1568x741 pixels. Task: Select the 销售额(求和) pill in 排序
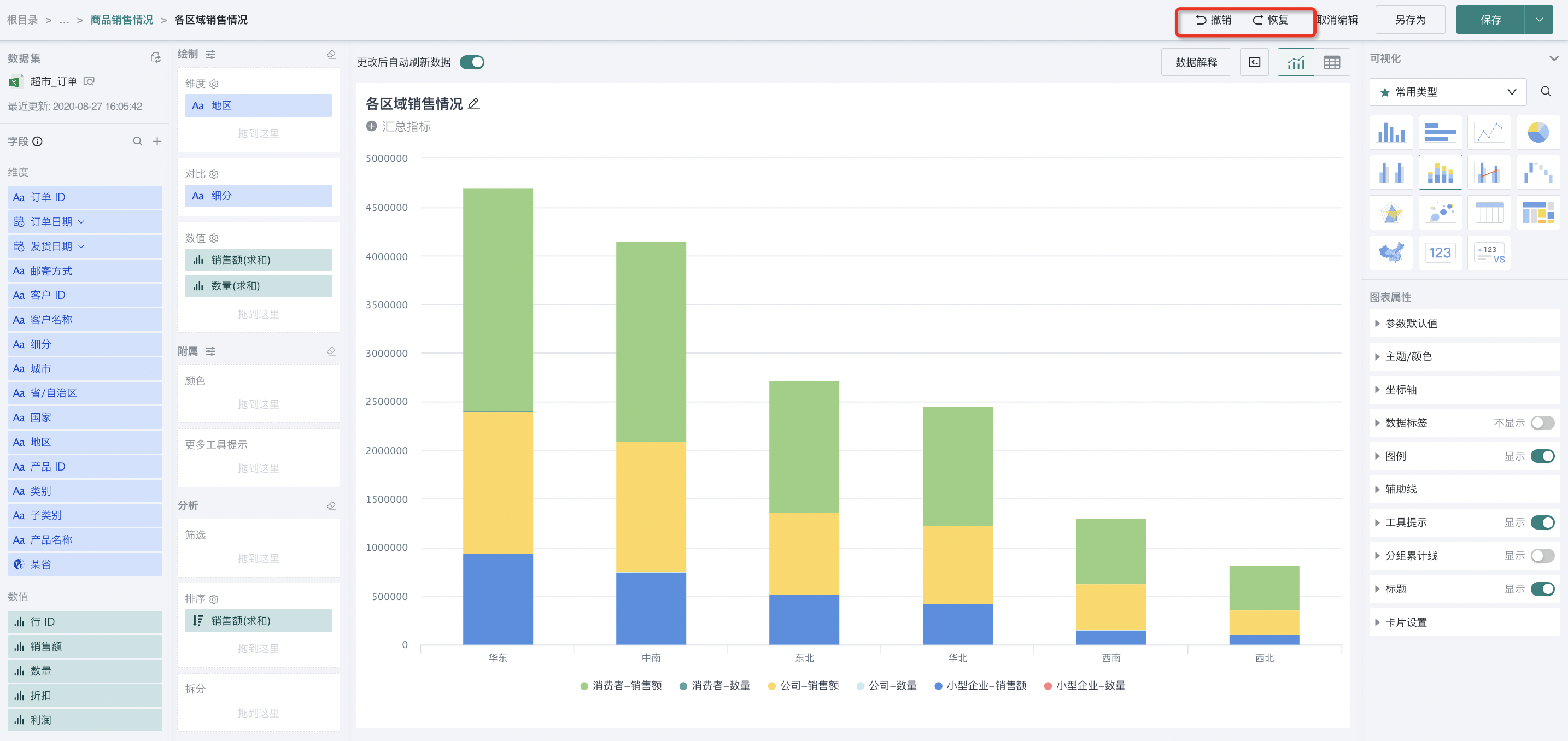tap(259, 621)
